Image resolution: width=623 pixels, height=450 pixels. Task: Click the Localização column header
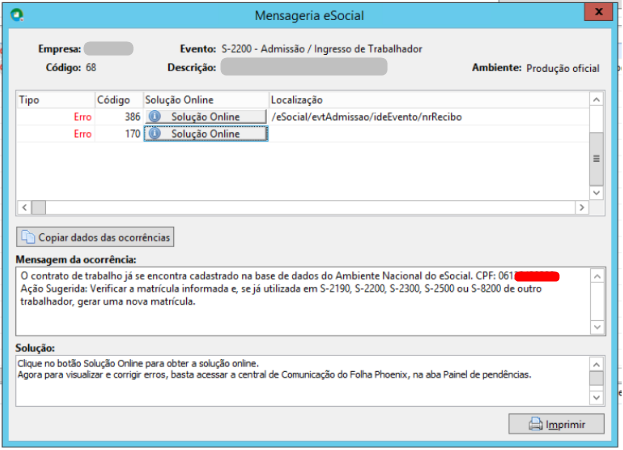pyautogui.click(x=429, y=100)
